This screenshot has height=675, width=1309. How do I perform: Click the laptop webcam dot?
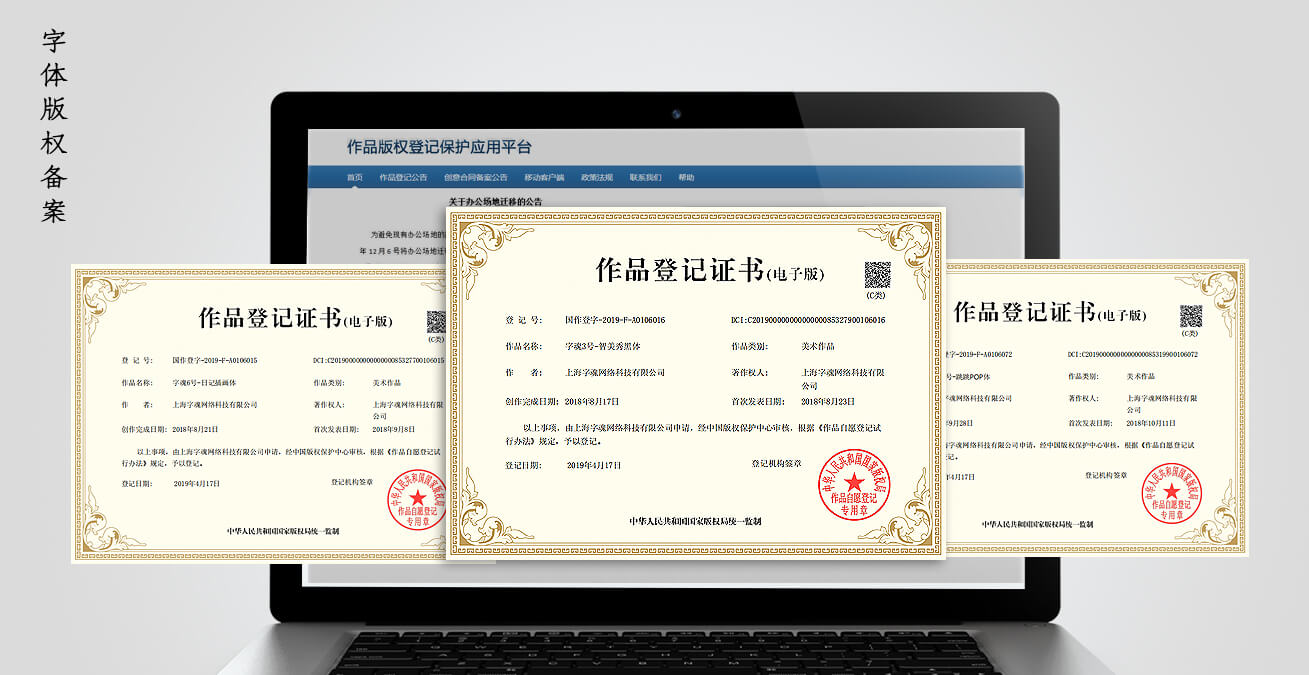pyautogui.click(x=676, y=113)
